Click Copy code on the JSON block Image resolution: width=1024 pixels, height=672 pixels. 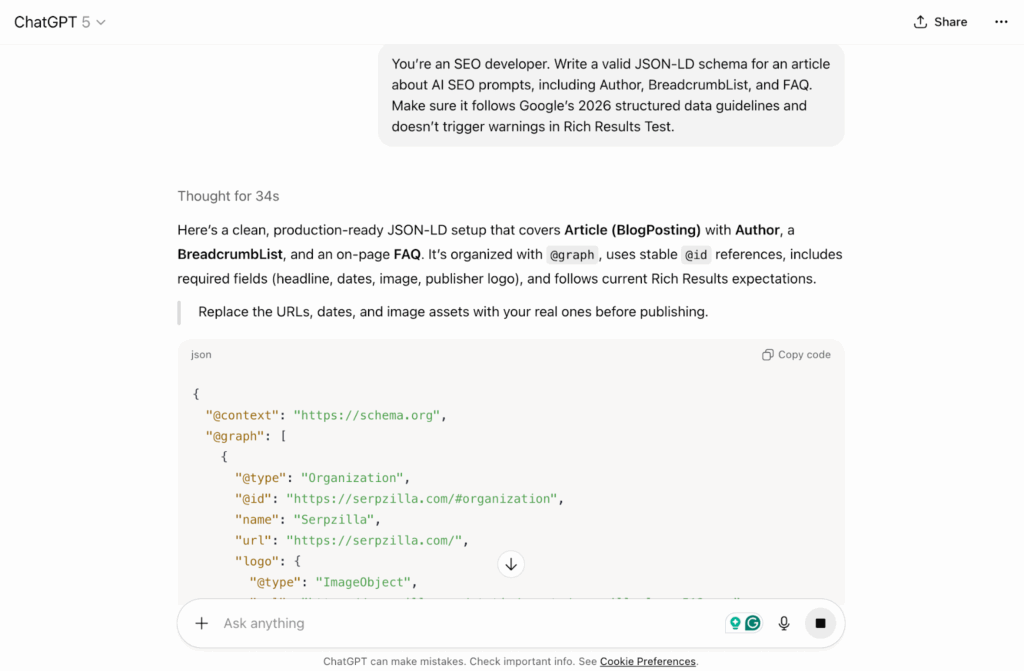coord(796,355)
